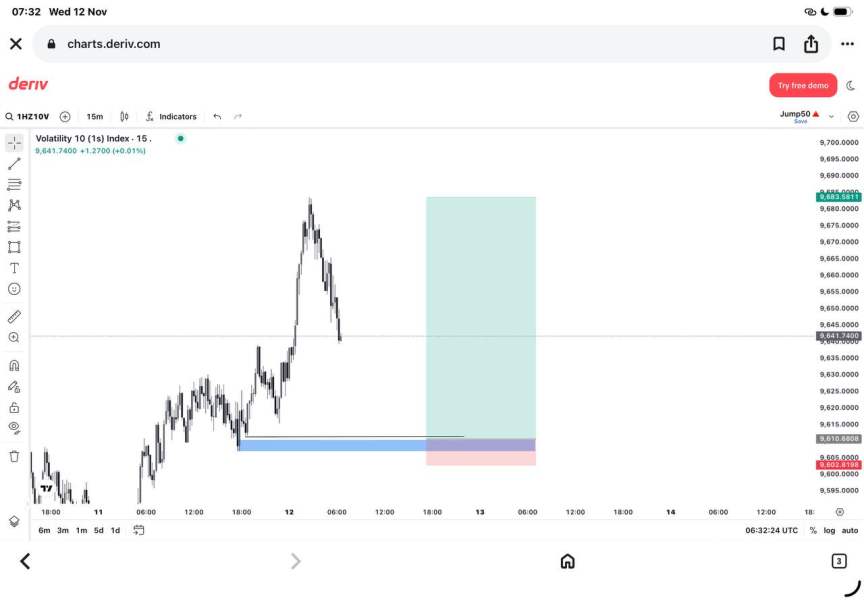Image resolution: width=864 pixels, height=600 pixels.
Task: Choose the text annotation tool
Action: (x=14, y=268)
